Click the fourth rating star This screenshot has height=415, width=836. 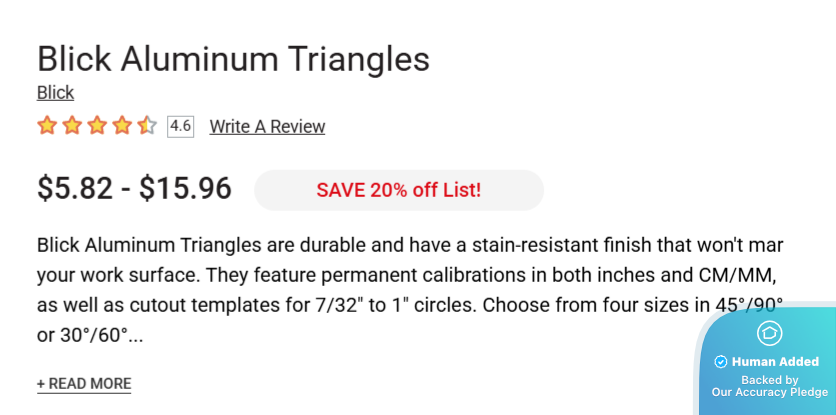point(122,126)
